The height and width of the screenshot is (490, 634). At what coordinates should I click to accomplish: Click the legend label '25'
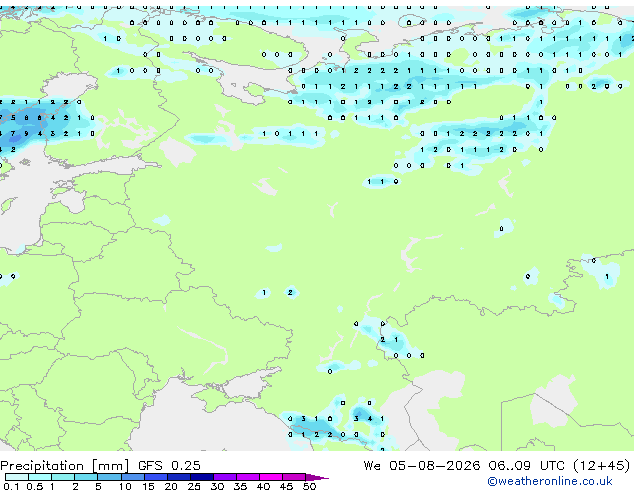(194, 486)
